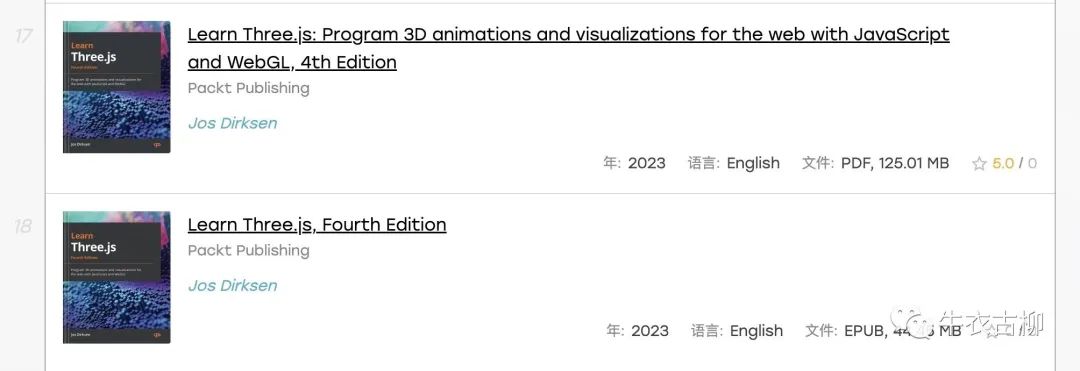Viewport: 1080px width, 371px height.
Task: Click the star rating icon for result 17
Action: tap(979, 164)
